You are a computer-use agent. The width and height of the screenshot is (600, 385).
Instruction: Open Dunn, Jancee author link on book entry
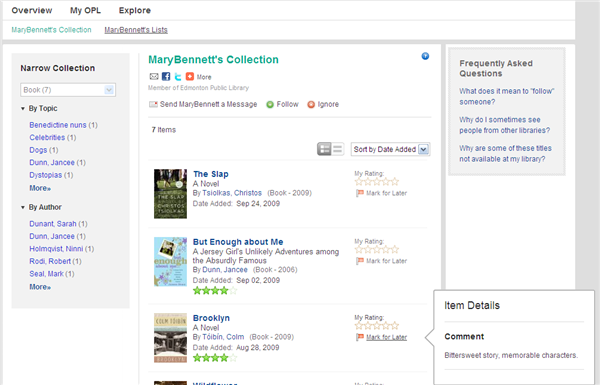pyautogui.click(x=225, y=269)
